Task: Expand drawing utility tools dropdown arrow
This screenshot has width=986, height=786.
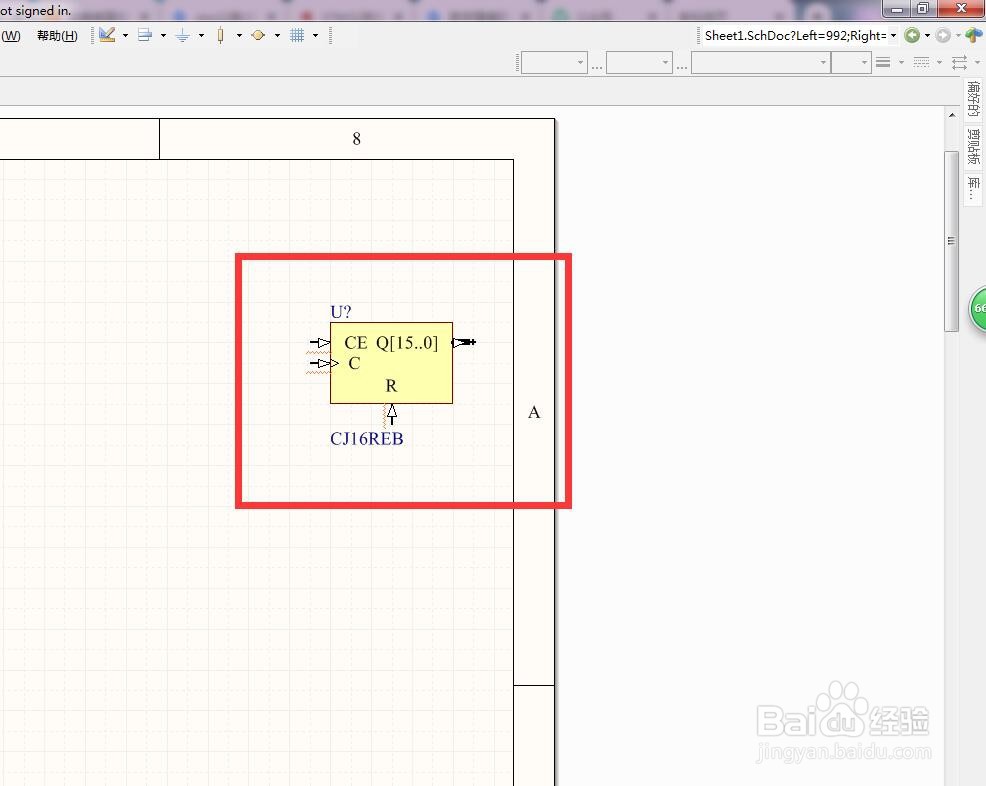Action: 126,36
